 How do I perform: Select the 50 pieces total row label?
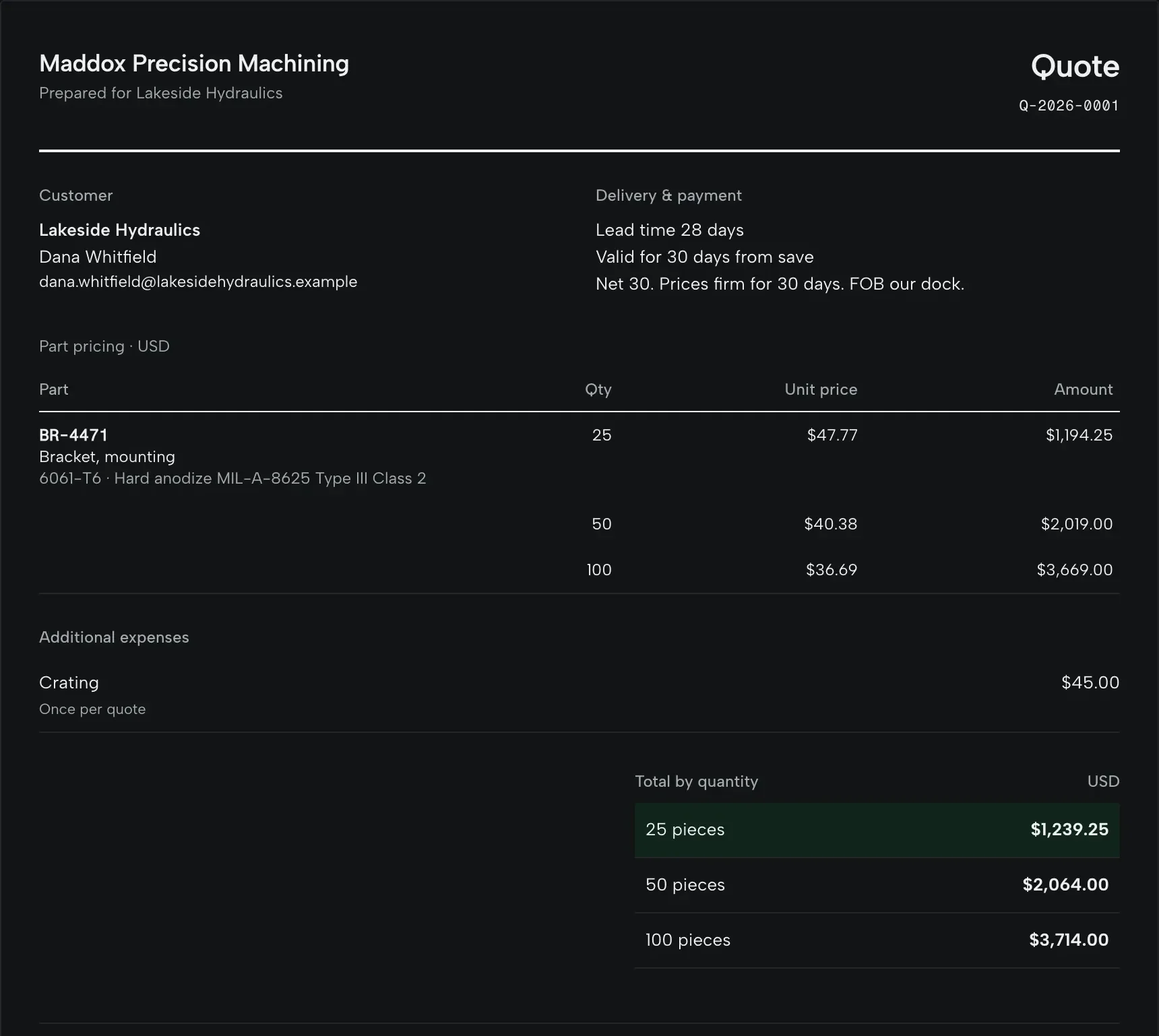coord(685,885)
